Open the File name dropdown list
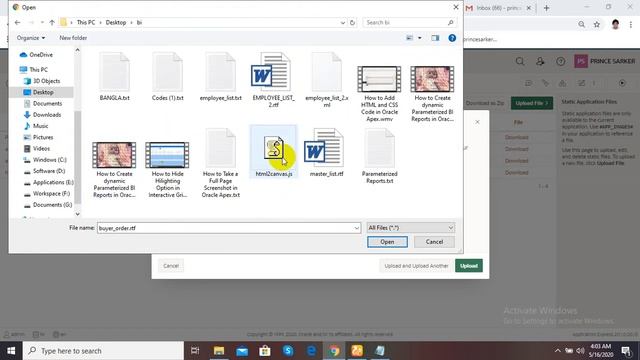Viewport: 640px width, 360px height. tap(357, 228)
